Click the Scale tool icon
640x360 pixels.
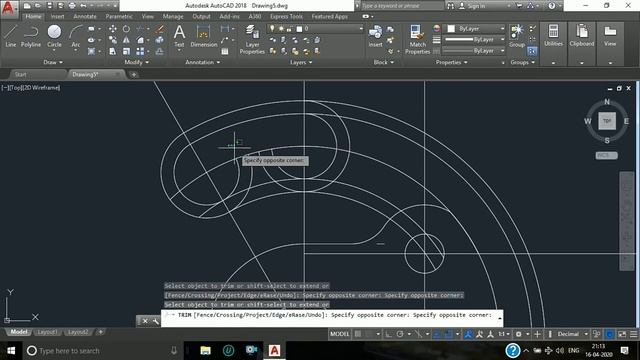tap(127, 51)
